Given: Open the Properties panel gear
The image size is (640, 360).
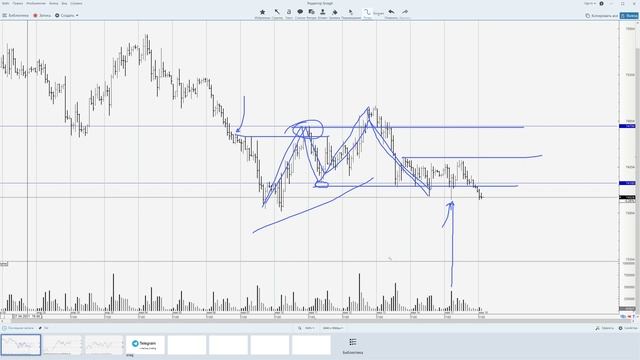Looking at the screenshot, I should 628,328.
